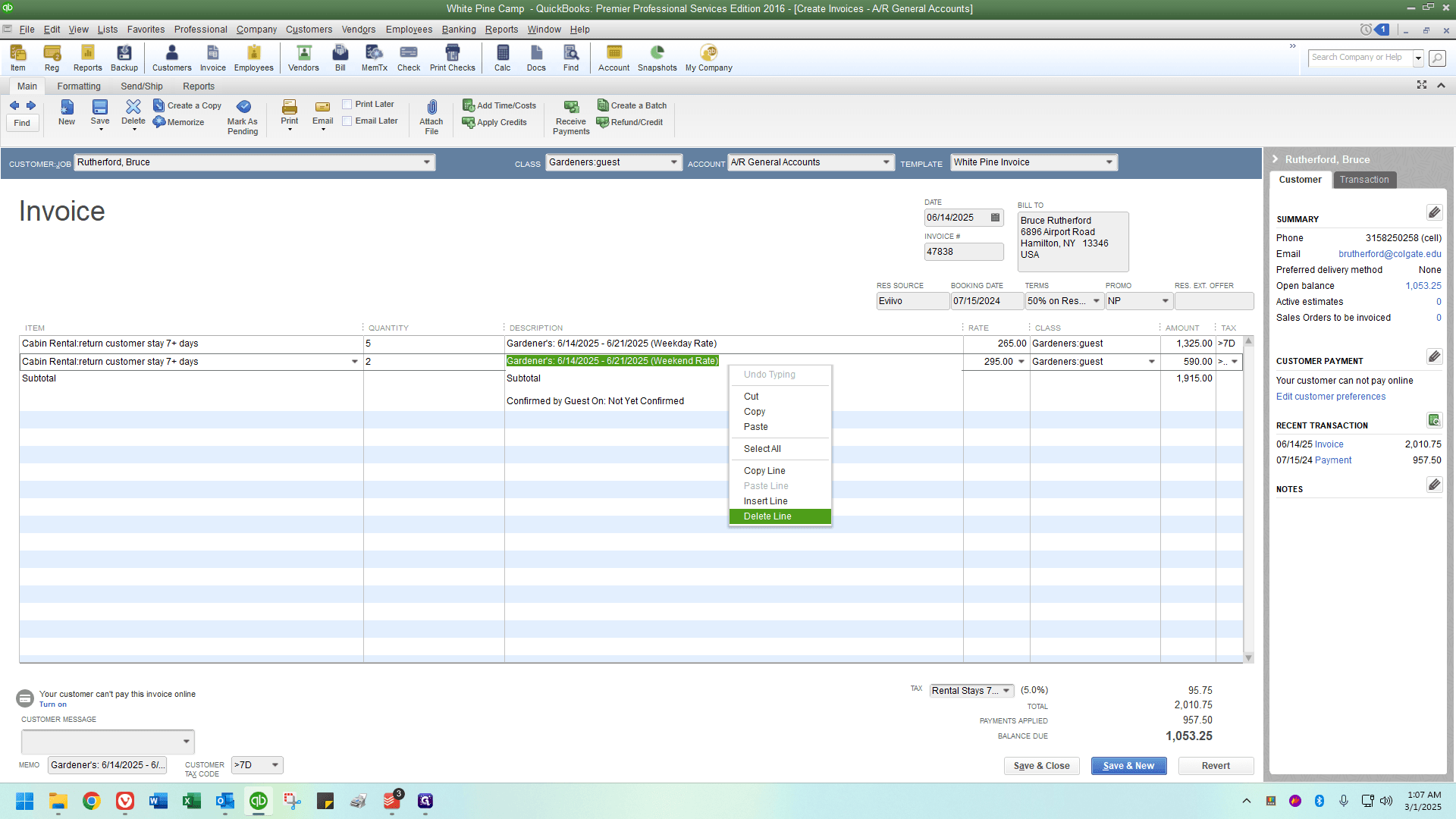Open the Customer Tax Code dropdown
The width and height of the screenshot is (1456, 819).
[x=275, y=765]
